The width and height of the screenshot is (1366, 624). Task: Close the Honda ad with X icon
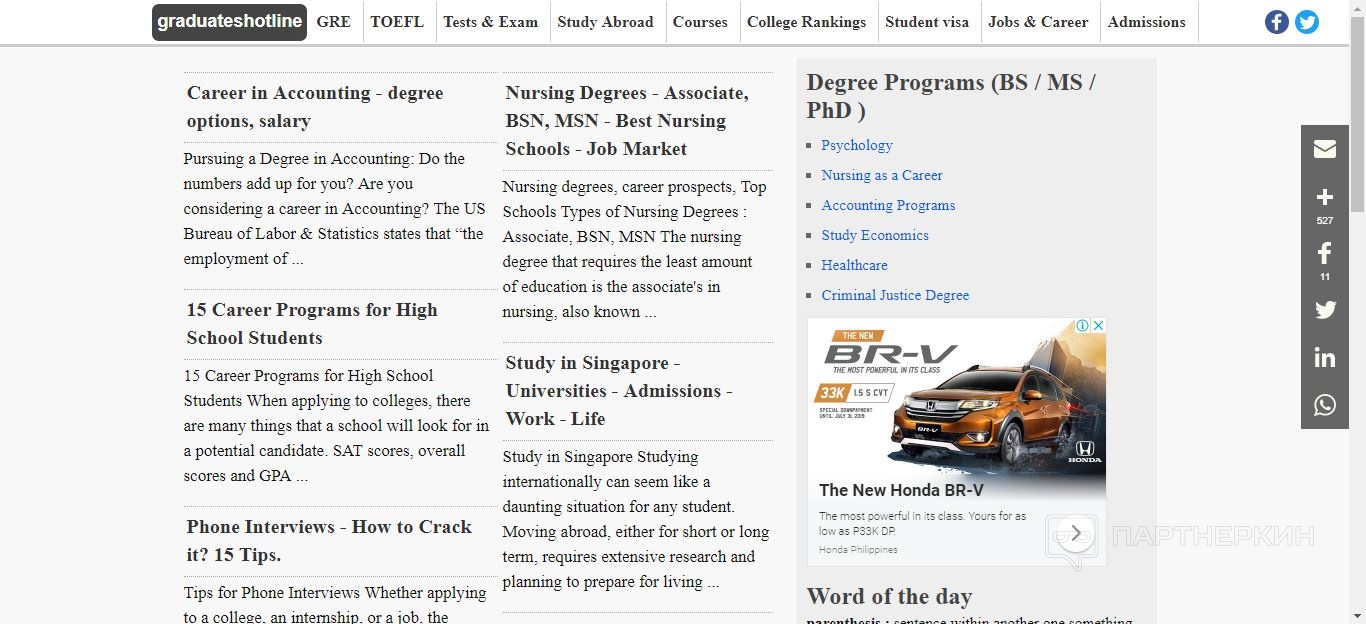tap(1098, 326)
